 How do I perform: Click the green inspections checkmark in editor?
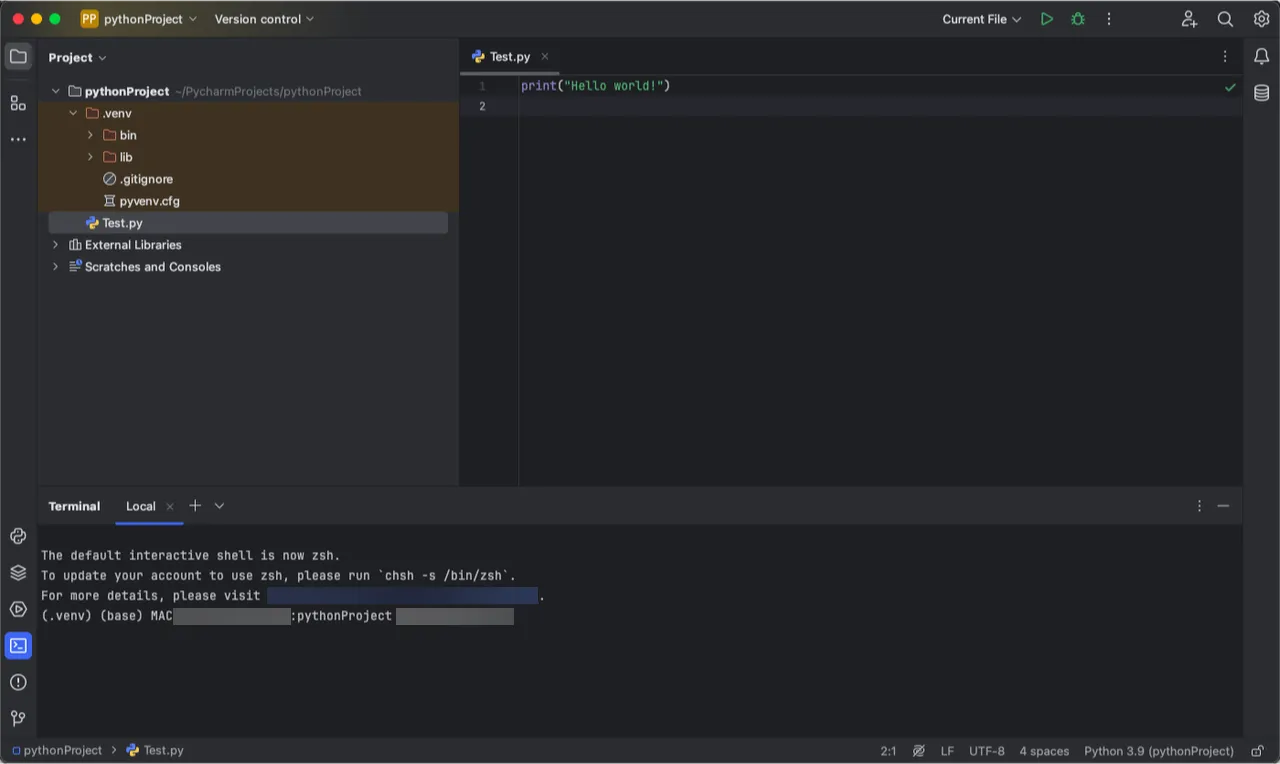(1230, 87)
